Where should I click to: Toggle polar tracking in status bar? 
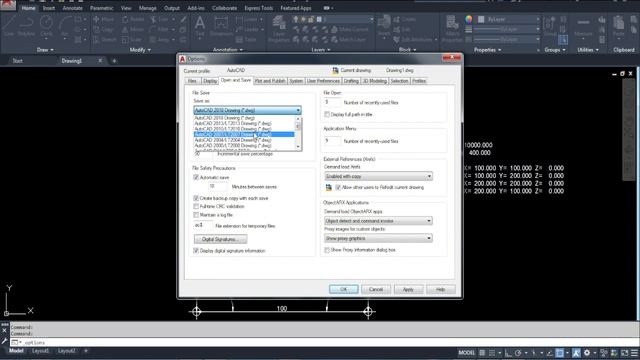coord(518,353)
